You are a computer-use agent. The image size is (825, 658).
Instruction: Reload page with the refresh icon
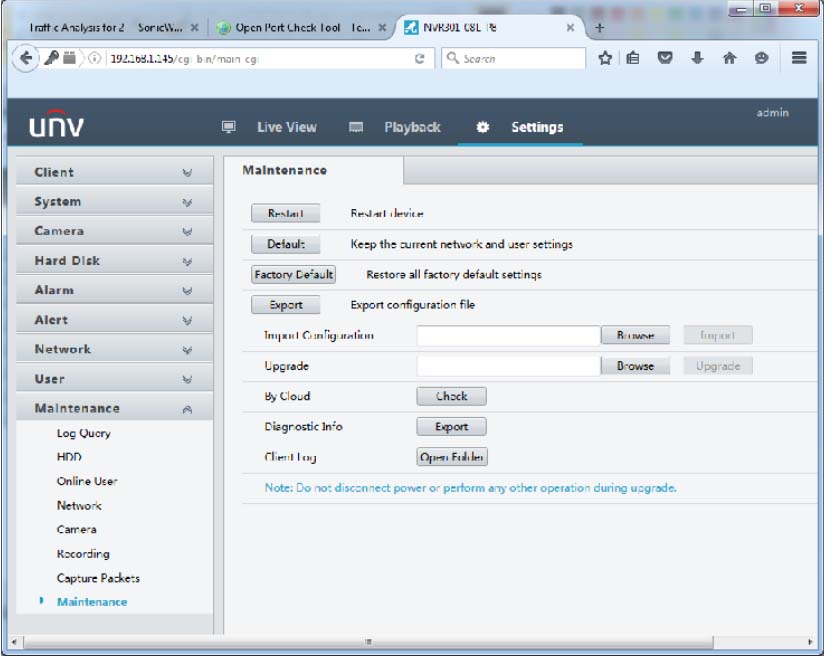pyautogui.click(x=420, y=59)
